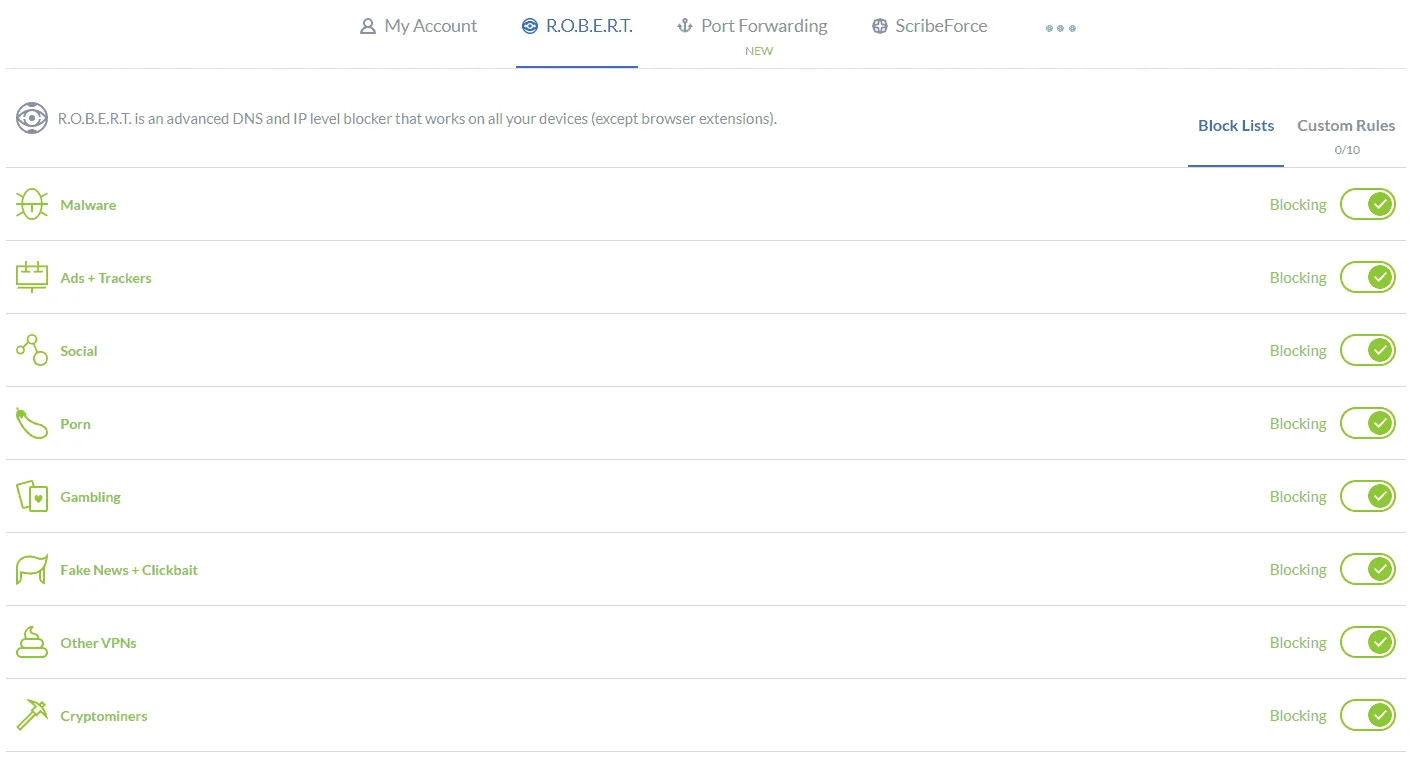The image size is (1417, 769).
Task: Open the three-dots more menu
Action: coord(1061,28)
